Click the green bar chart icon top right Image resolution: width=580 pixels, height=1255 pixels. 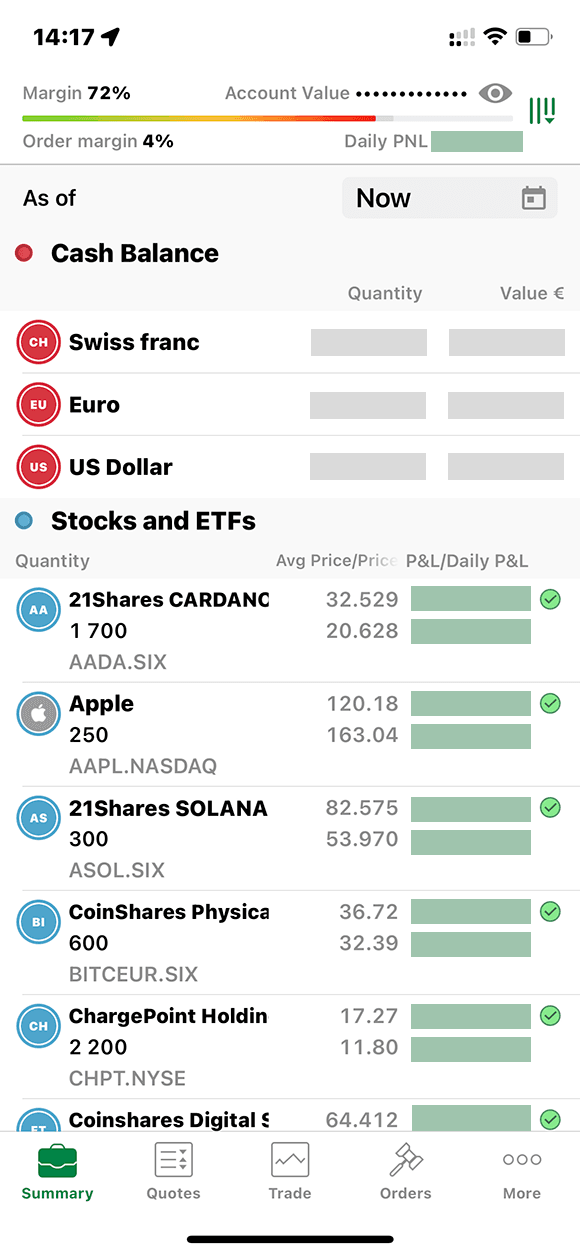(x=545, y=108)
